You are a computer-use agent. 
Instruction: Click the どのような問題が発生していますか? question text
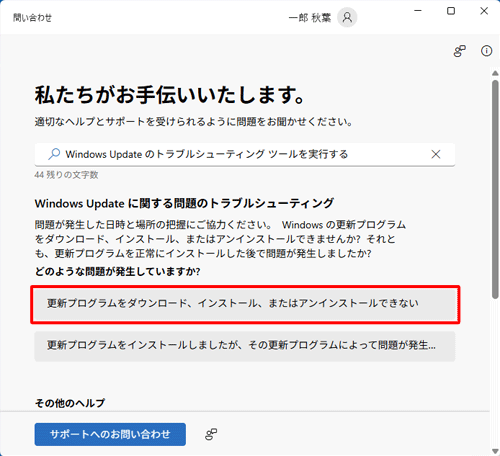pyautogui.click(x=117, y=271)
